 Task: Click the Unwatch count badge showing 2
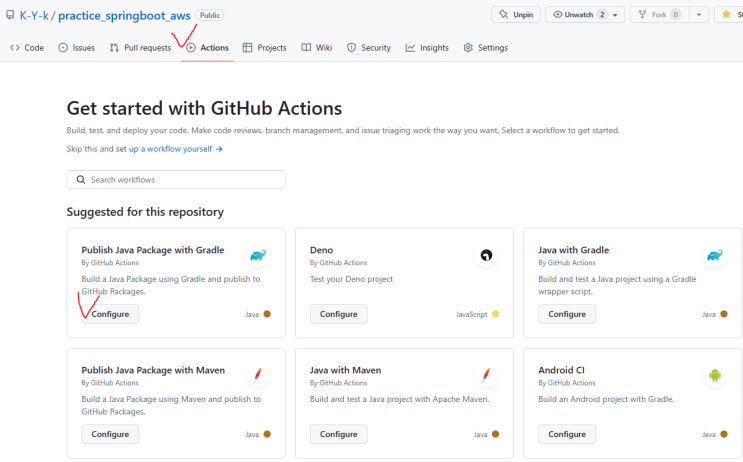point(602,15)
